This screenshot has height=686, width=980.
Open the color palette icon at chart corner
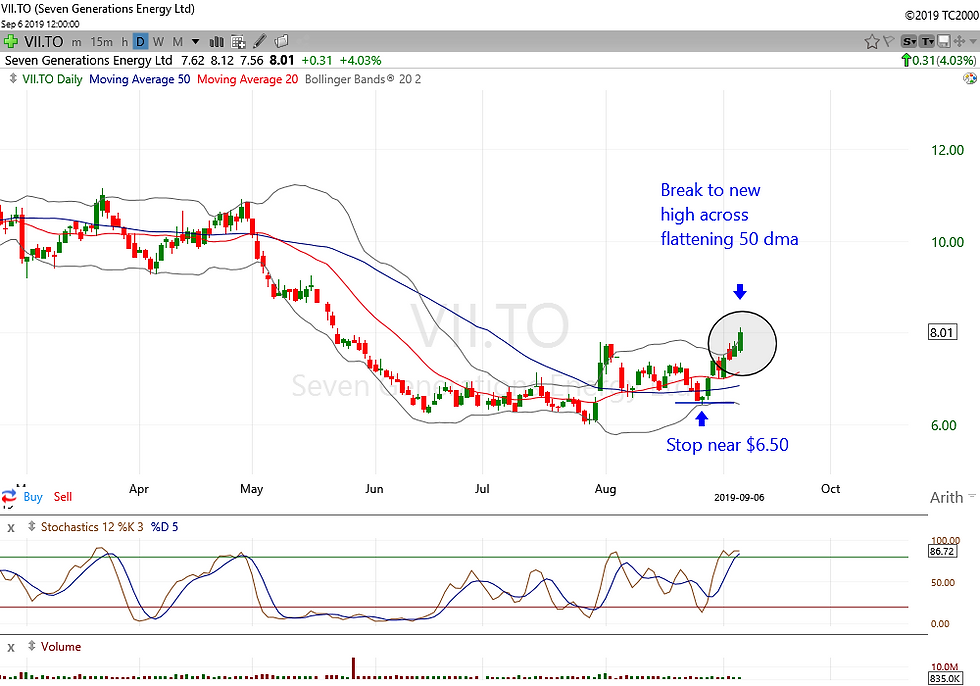[969, 79]
